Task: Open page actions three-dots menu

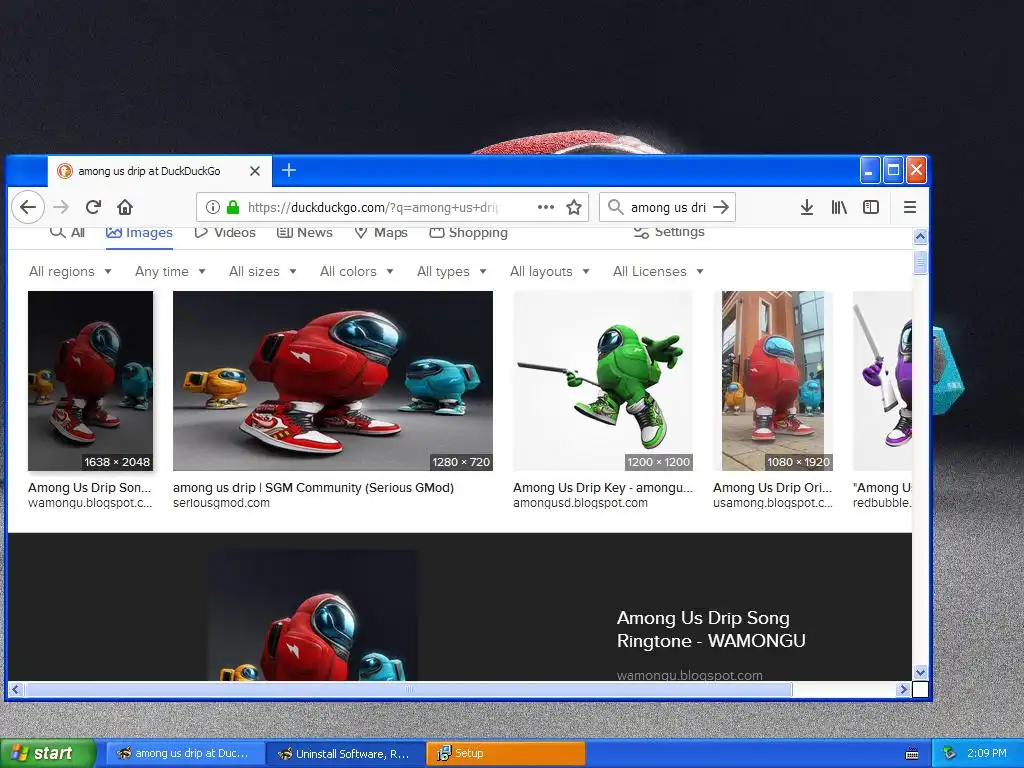Action: pos(545,207)
